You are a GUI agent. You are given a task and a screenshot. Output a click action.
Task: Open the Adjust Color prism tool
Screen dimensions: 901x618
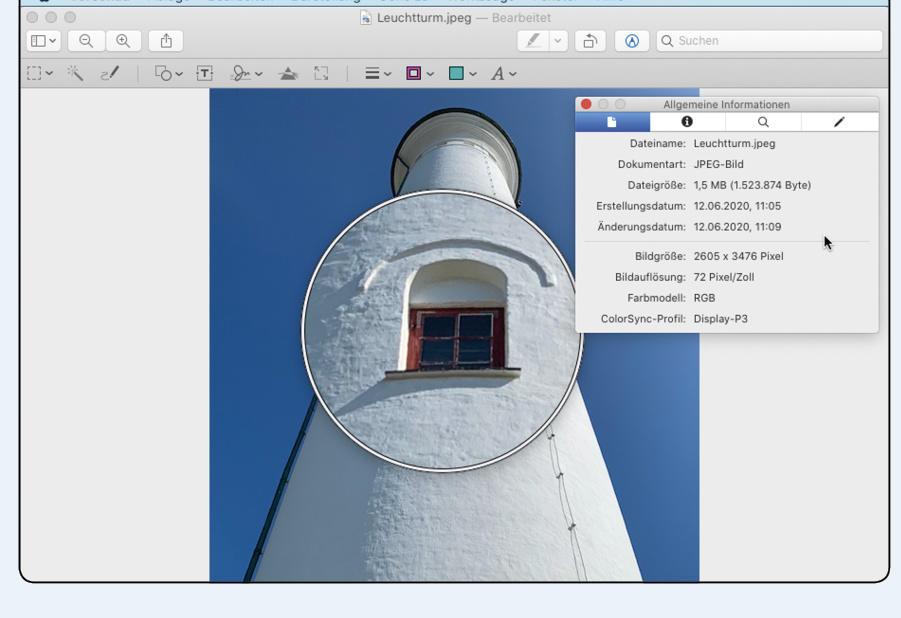[288, 73]
